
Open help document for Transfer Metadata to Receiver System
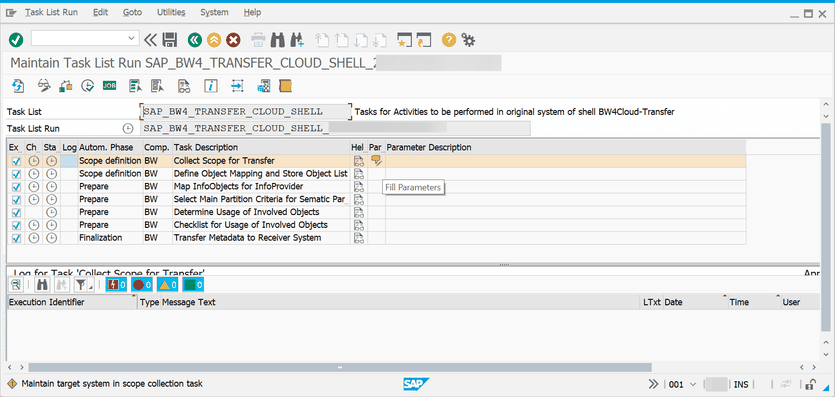click(359, 238)
